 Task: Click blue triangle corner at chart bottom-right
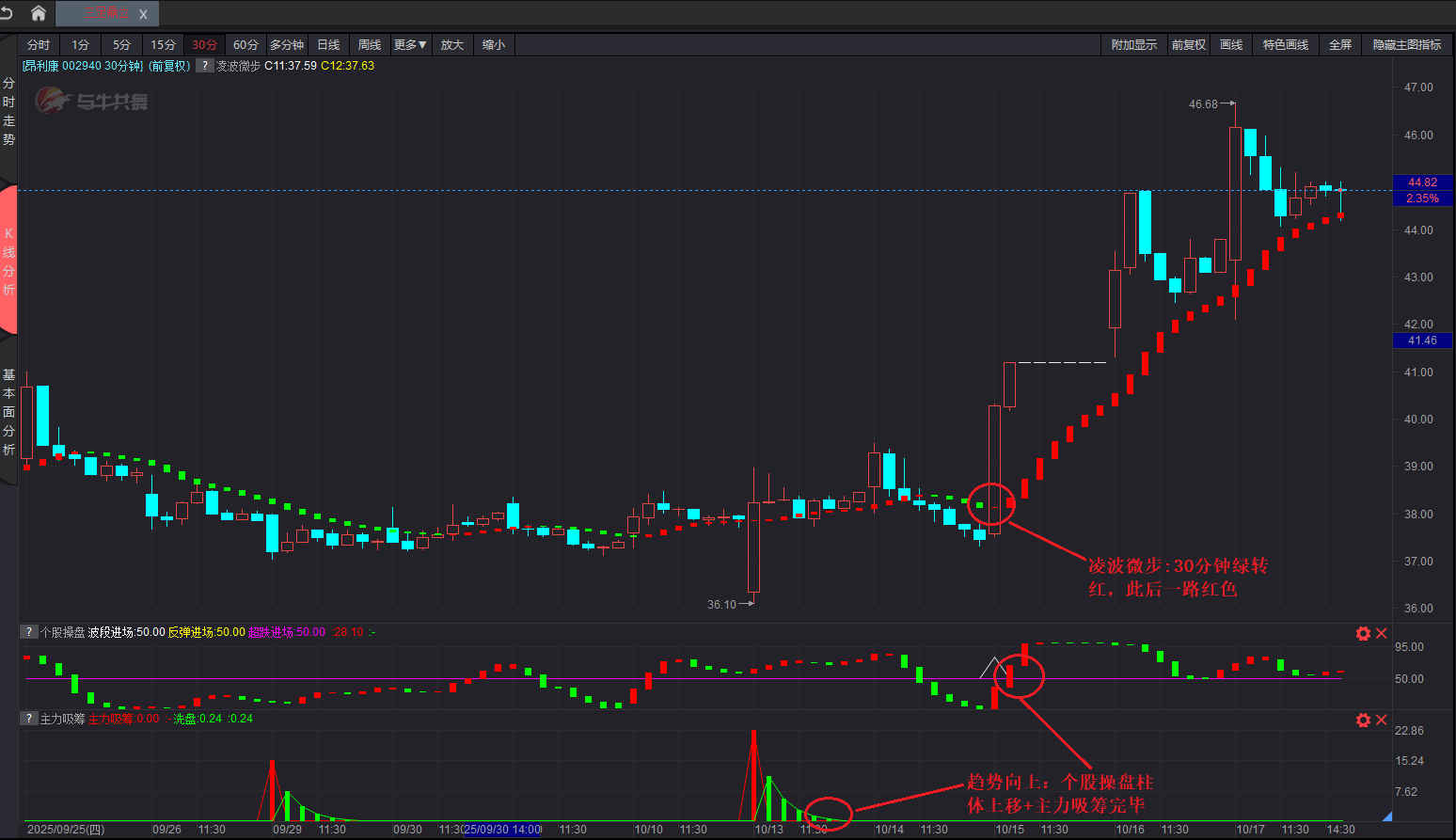coord(1386,816)
